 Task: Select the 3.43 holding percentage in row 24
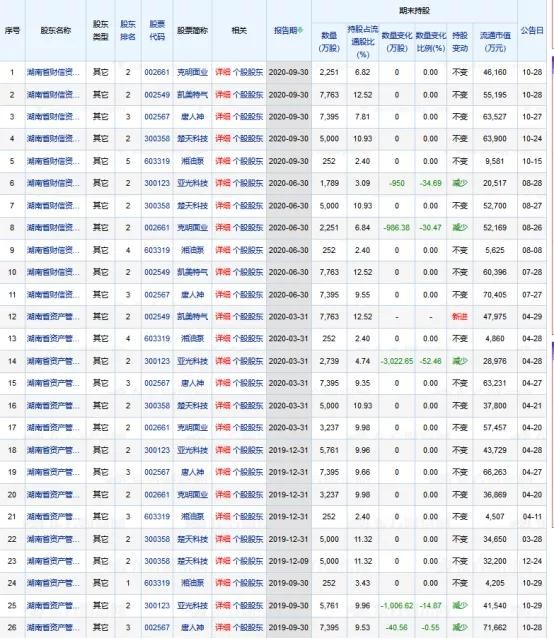click(362, 583)
